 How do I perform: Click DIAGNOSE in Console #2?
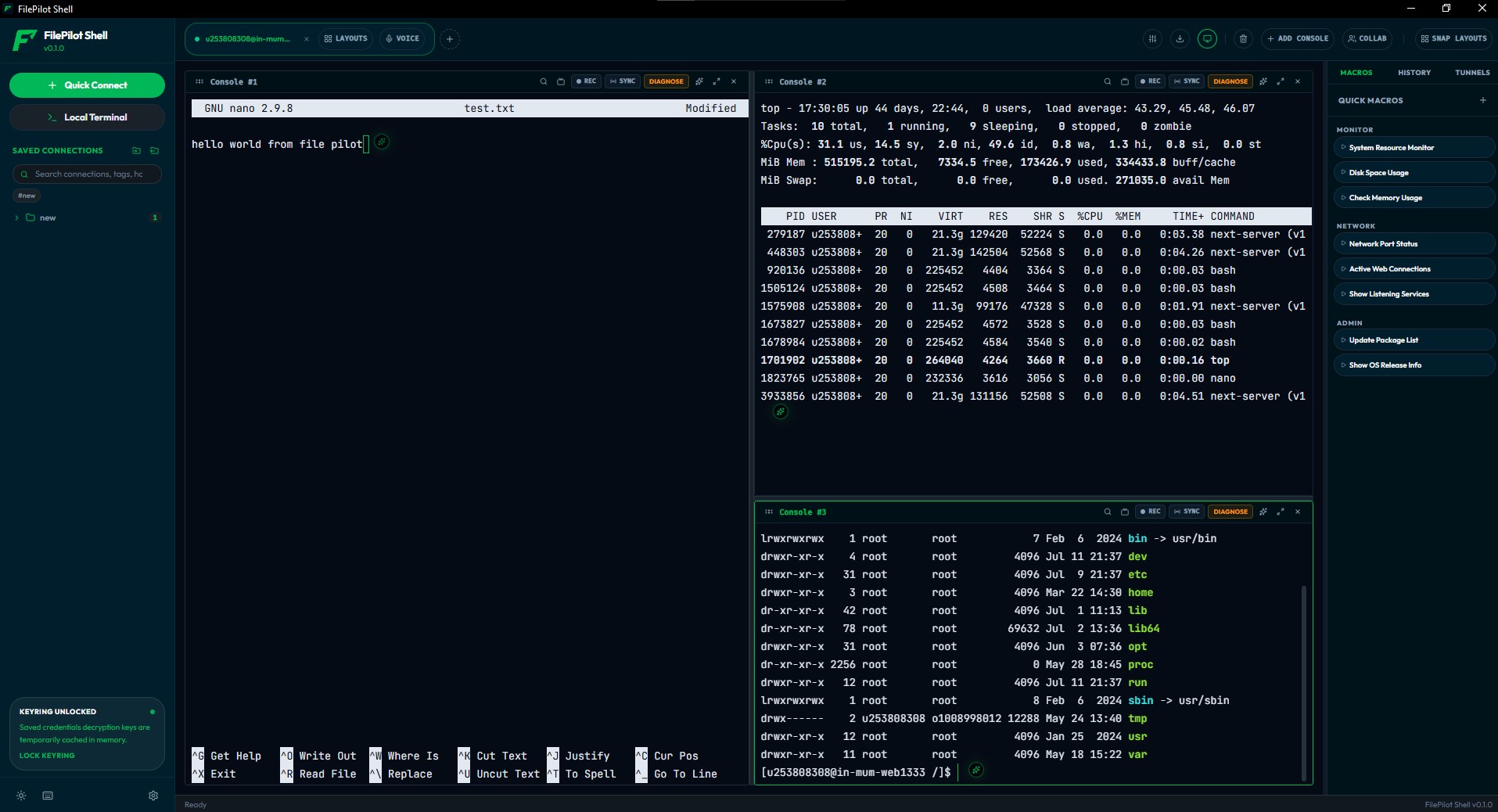click(1230, 81)
